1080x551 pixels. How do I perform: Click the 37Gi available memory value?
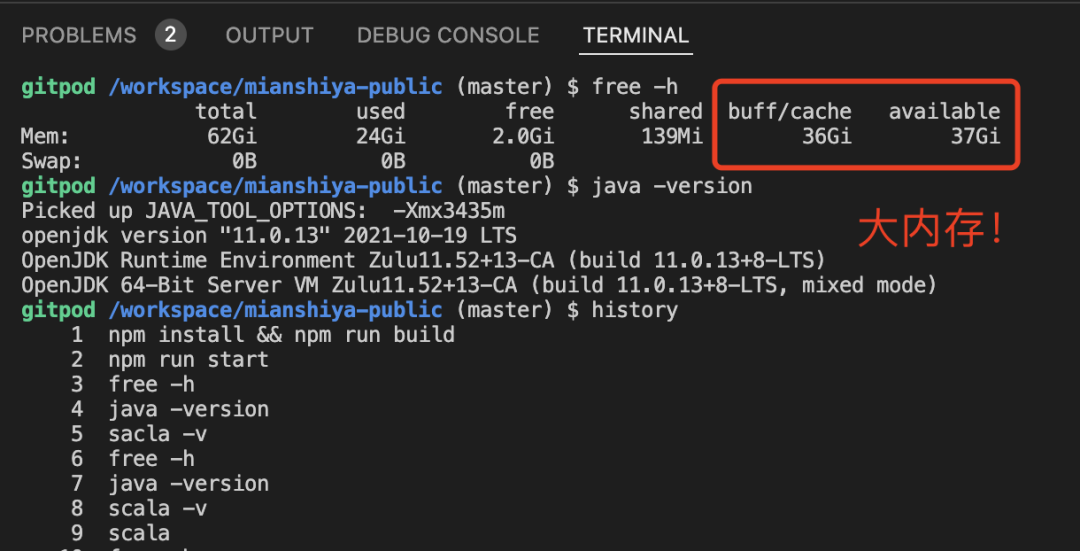[x=975, y=136]
